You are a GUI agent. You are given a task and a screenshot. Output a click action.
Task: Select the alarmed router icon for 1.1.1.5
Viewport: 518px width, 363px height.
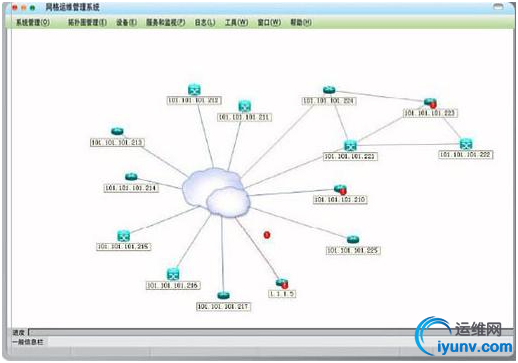tap(282, 284)
